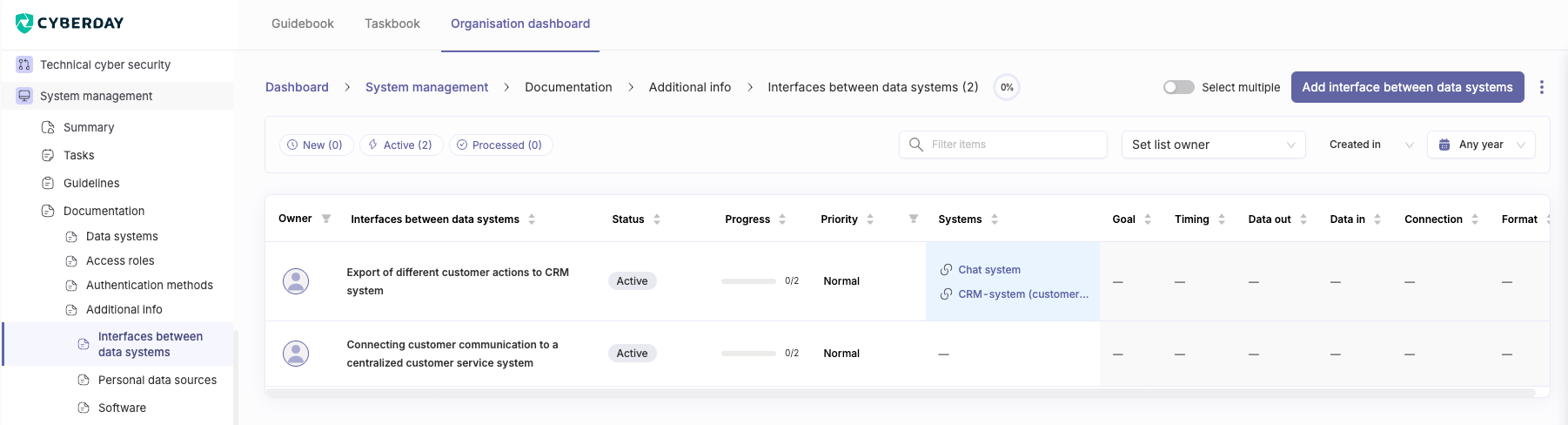Image resolution: width=1568 pixels, height=425 pixels.
Task: Click the Cyberday logo icon
Action: pos(24,23)
